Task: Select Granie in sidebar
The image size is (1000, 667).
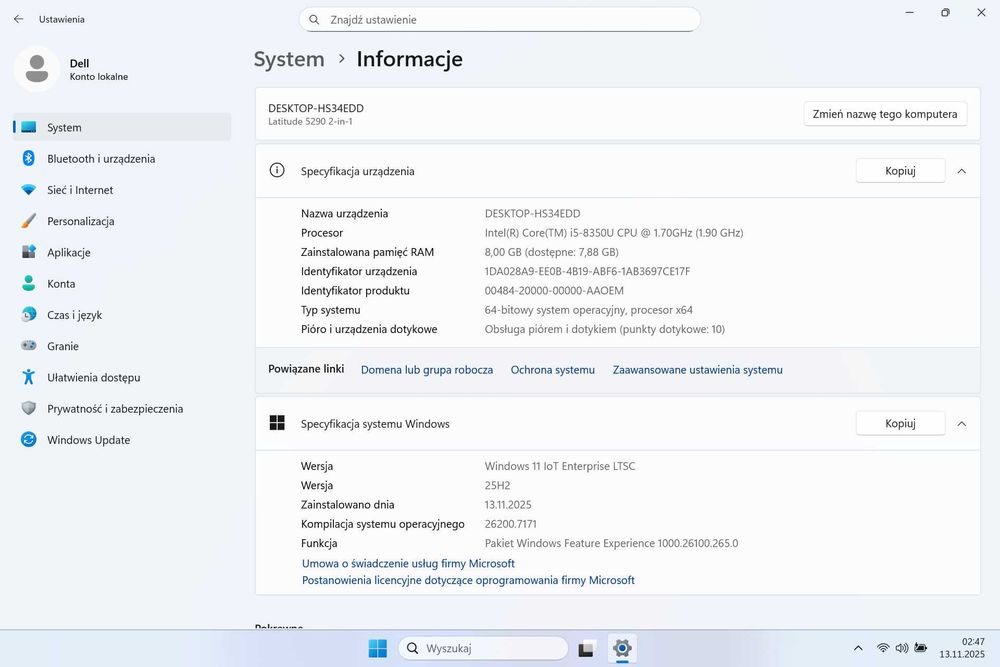Action: point(122,346)
